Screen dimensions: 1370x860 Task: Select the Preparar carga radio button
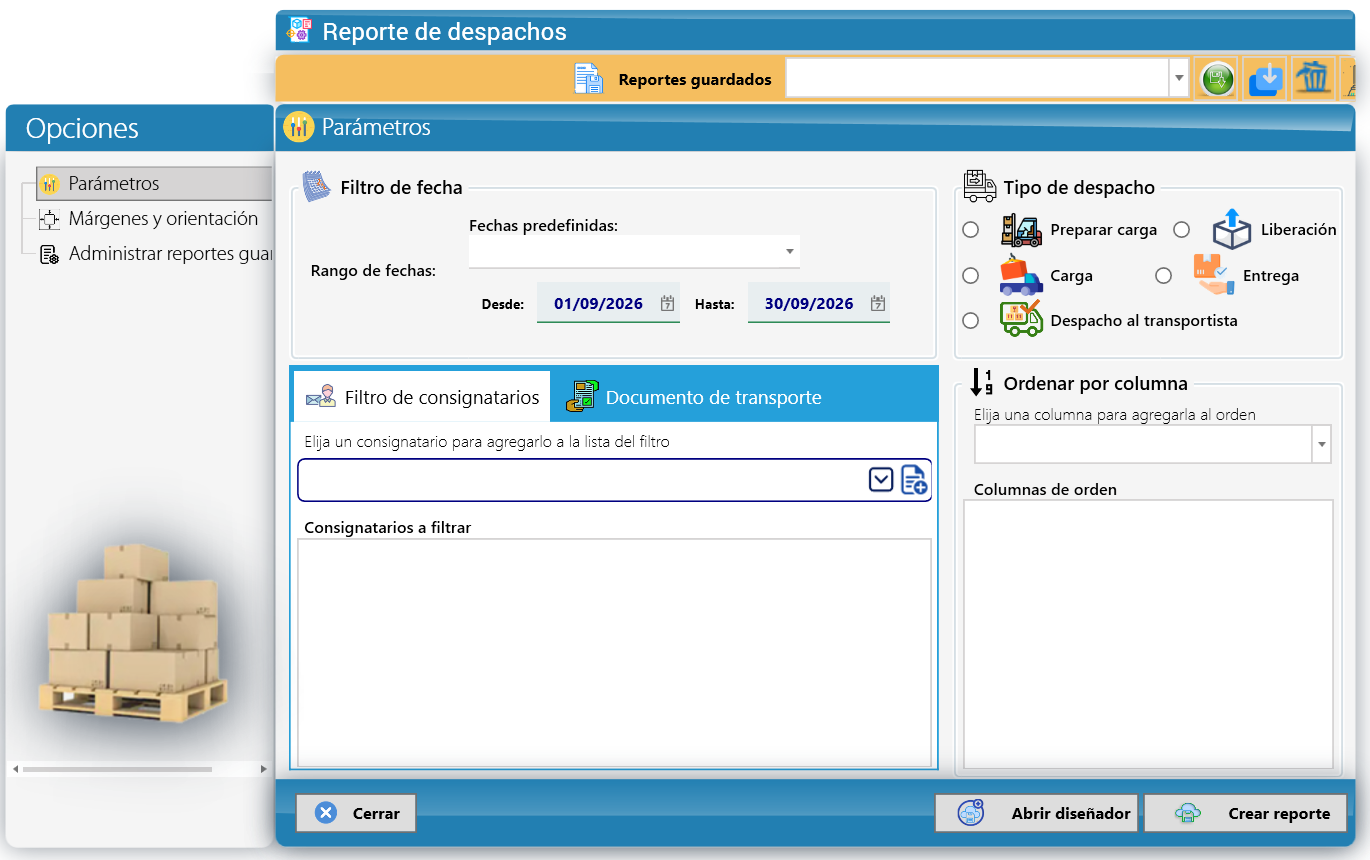(970, 230)
